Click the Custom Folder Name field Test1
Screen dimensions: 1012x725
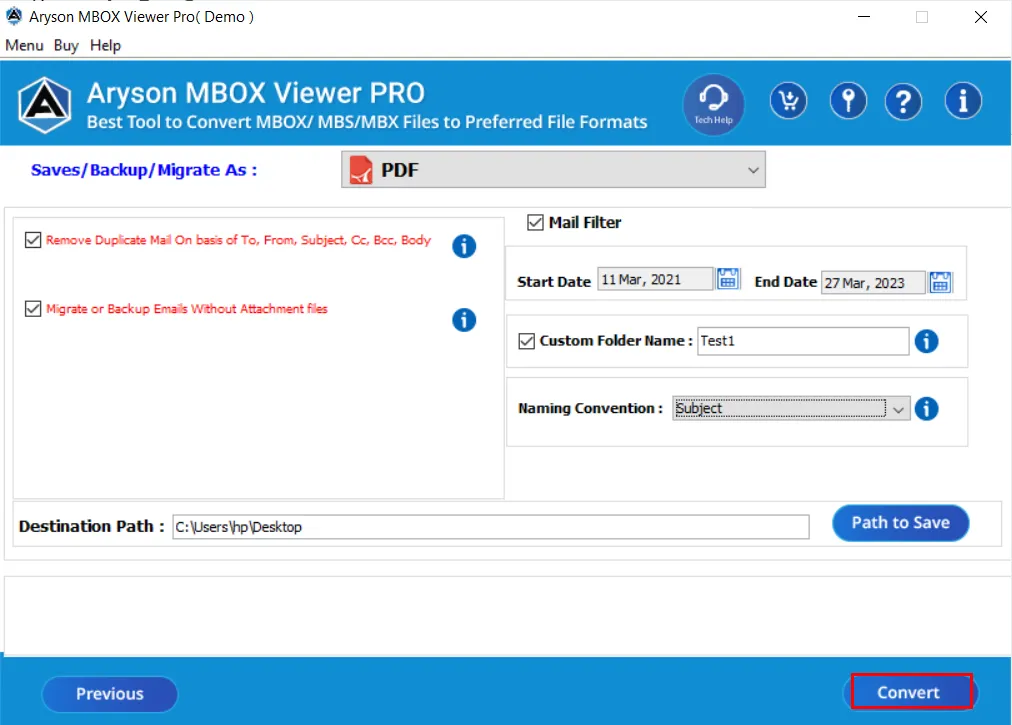click(803, 341)
